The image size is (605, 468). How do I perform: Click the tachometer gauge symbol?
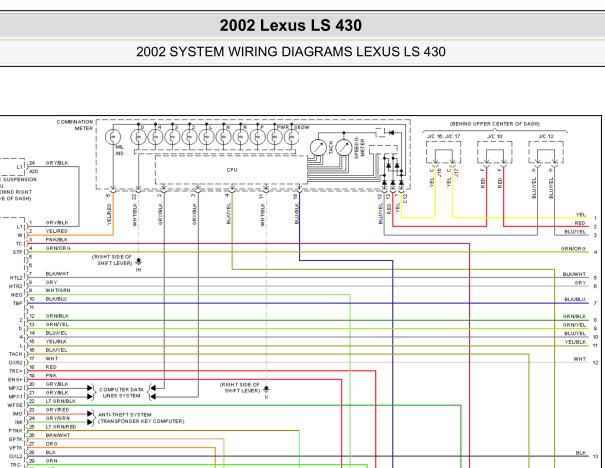tap(318, 147)
